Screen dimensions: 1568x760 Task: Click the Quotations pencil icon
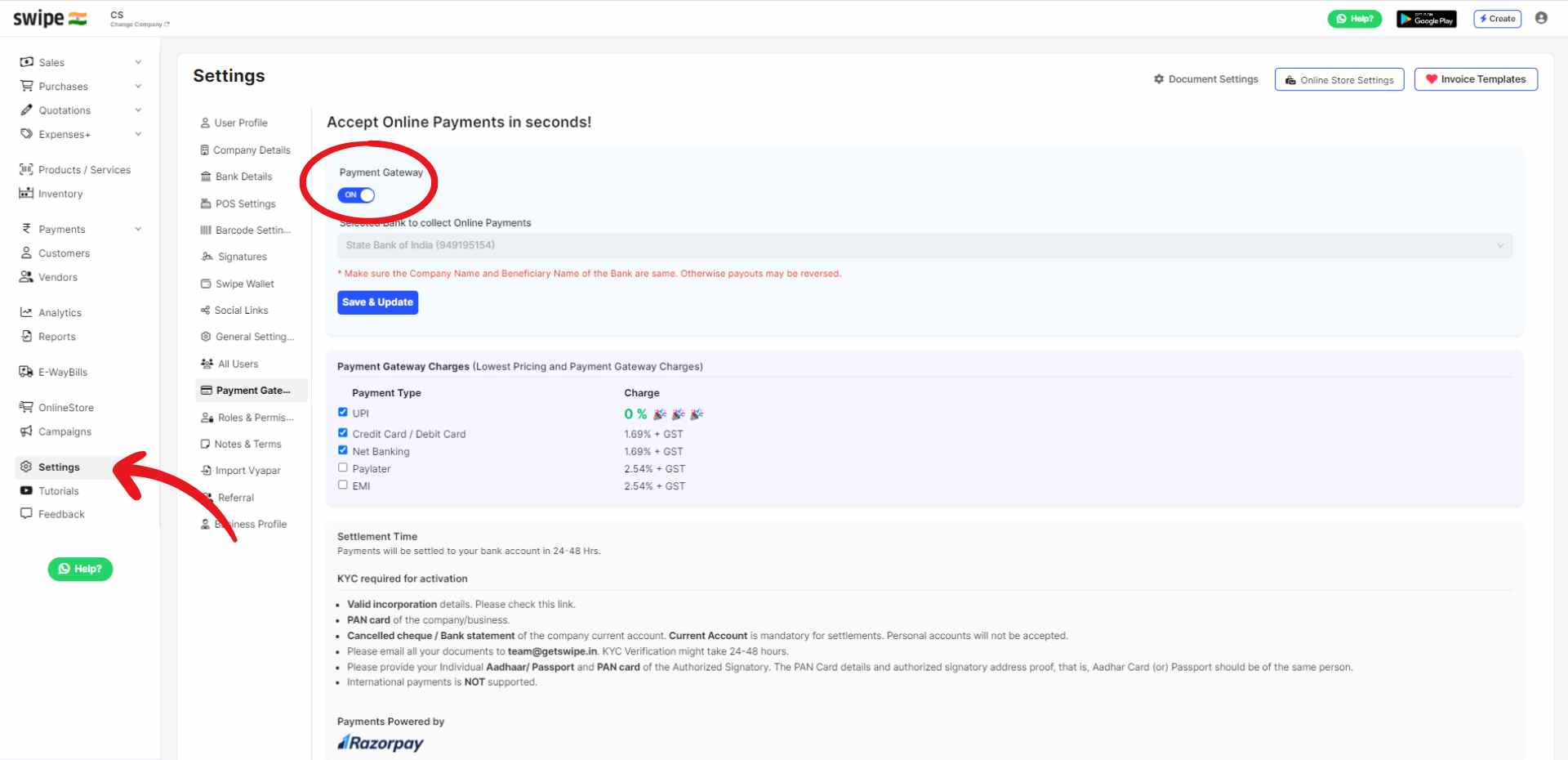click(26, 110)
